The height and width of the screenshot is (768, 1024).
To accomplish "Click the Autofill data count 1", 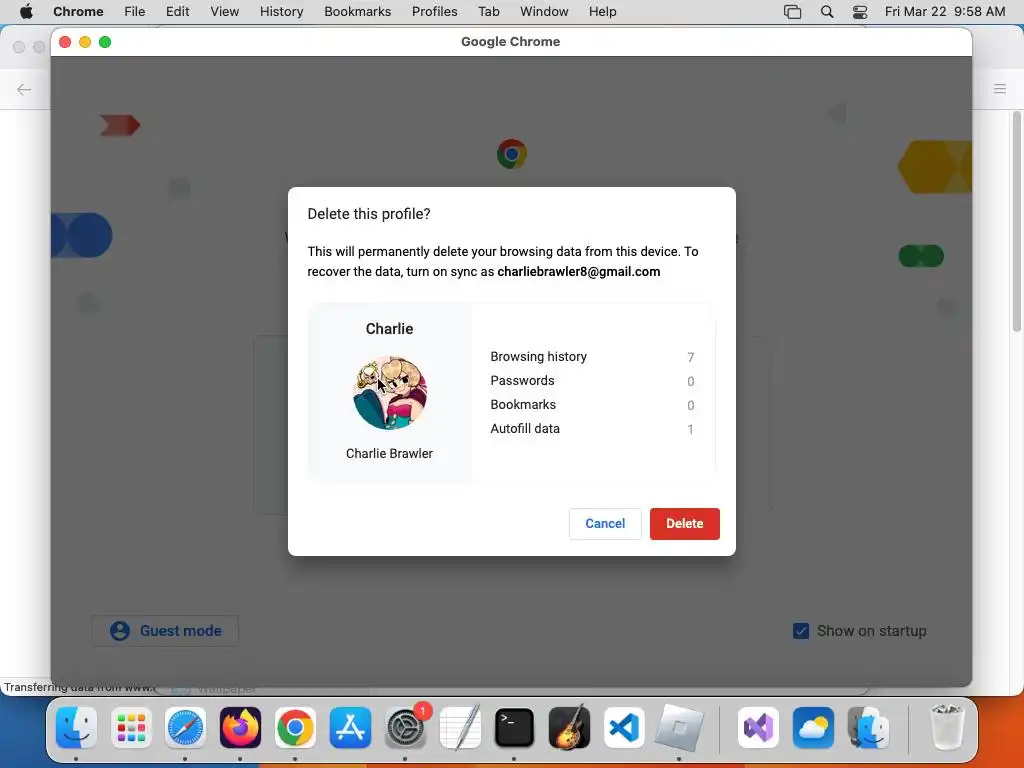I will [x=690, y=430].
